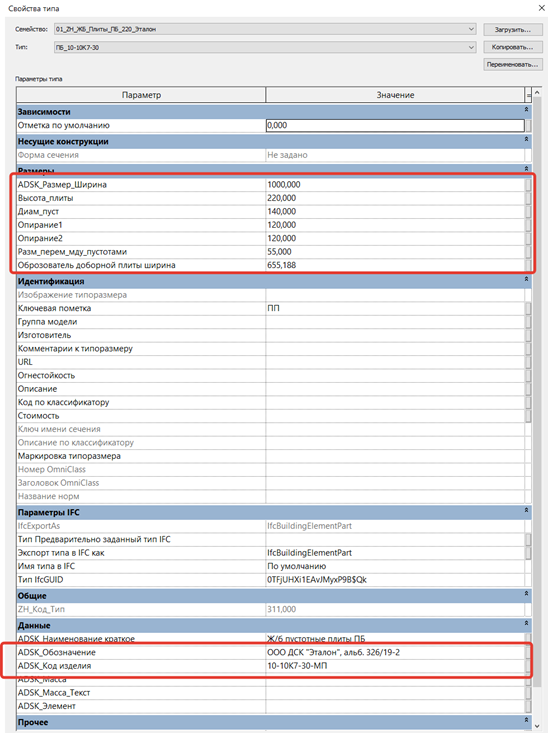Collapse the Несущие конструкции group
Viewport: 548px width, 733px height.
(526, 139)
